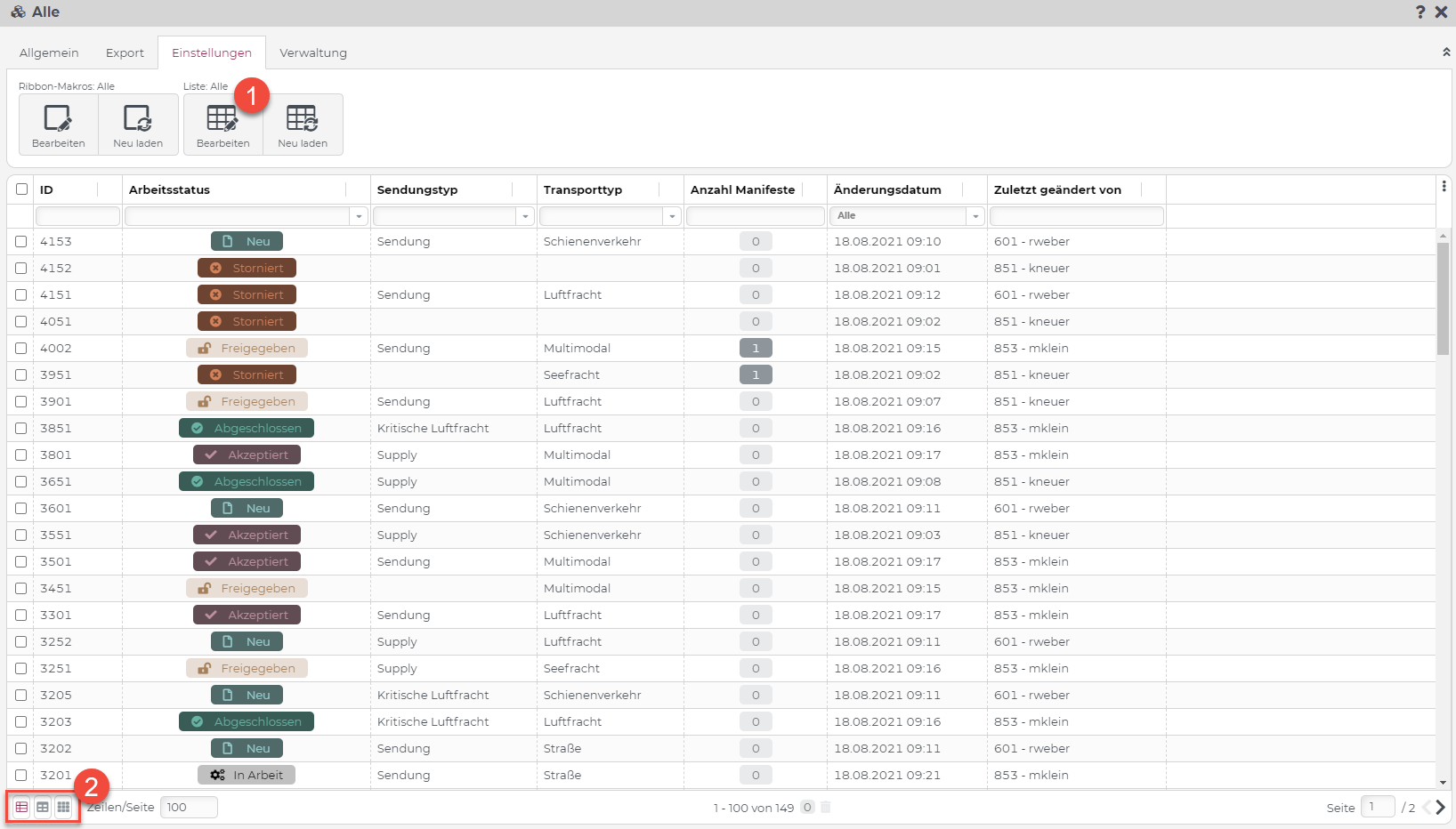Check the row checkbox for ID 3202
The height and width of the screenshot is (829, 1456).
click(20, 748)
